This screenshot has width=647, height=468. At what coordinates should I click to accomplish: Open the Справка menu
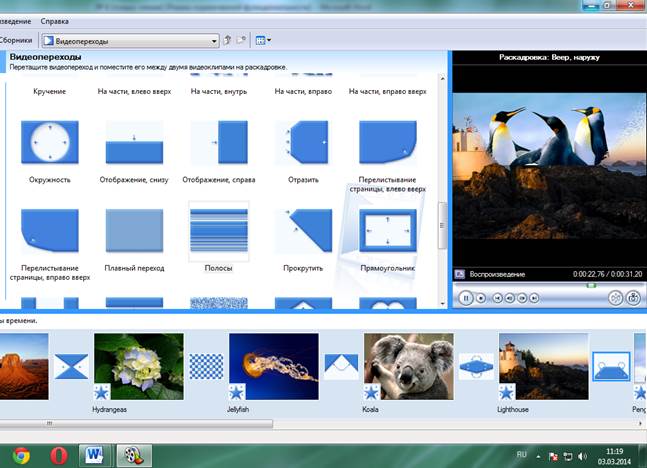(54, 21)
